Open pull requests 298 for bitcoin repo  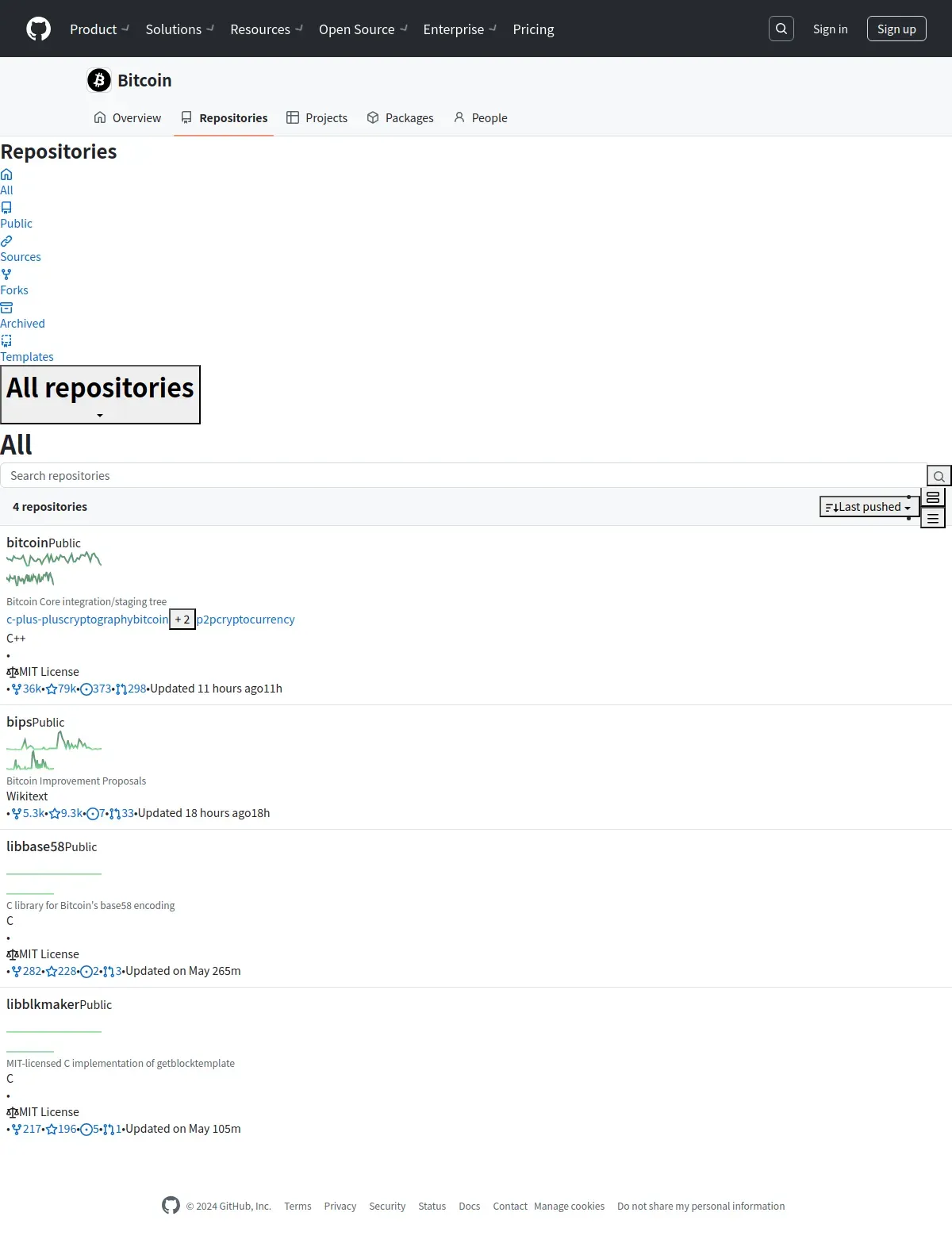[x=131, y=689]
